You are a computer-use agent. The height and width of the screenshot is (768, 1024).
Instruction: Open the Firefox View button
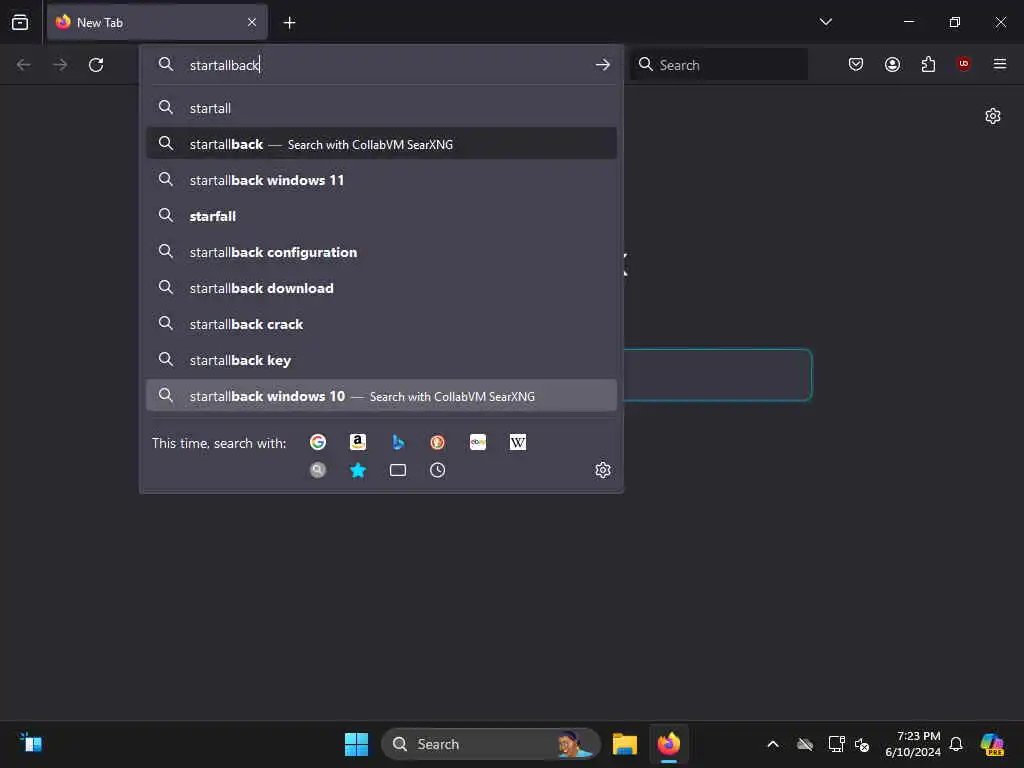pyautogui.click(x=20, y=22)
